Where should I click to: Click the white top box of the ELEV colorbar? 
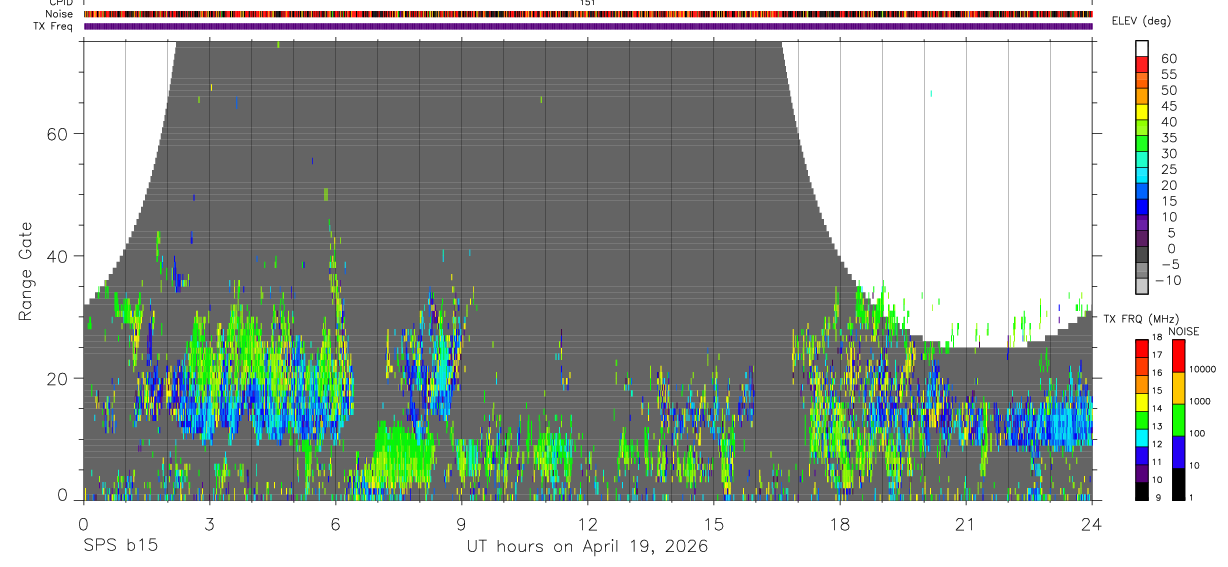[1142, 48]
